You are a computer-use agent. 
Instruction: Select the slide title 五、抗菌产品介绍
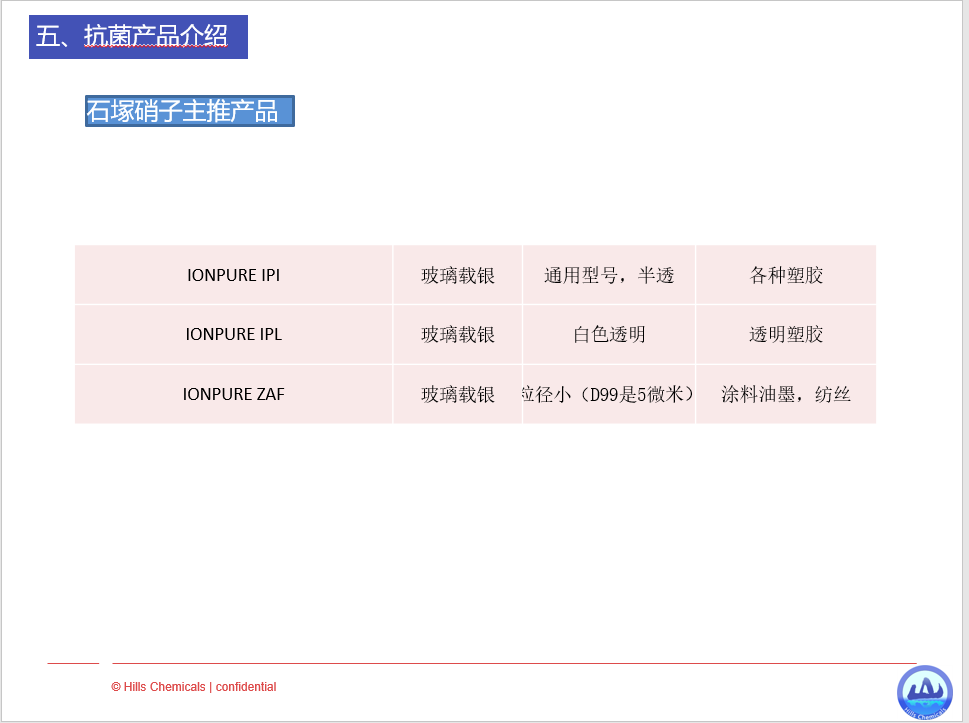[138, 37]
